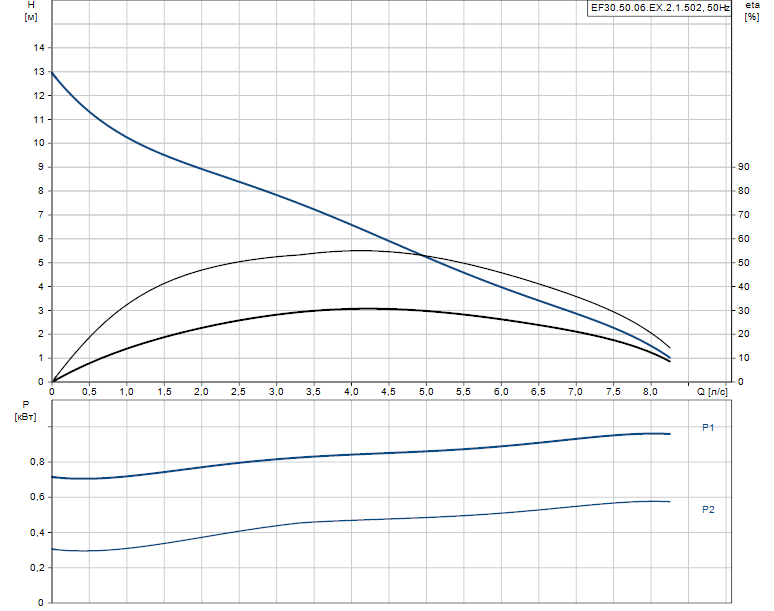Click the 10 tick on eta axis
The height and width of the screenshot is (611, 774).
[x=743, y=358]
